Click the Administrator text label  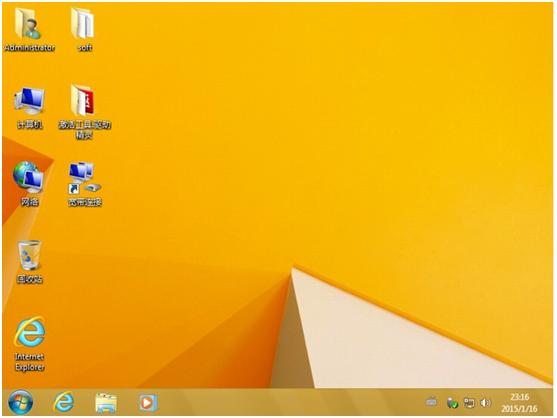pos(29,48)
